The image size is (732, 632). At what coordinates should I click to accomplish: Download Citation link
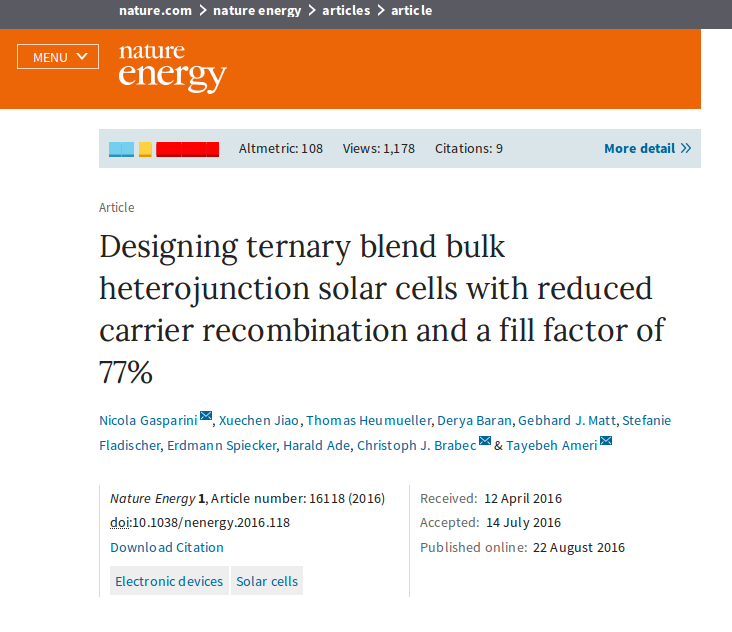click(x=167, y=547)
